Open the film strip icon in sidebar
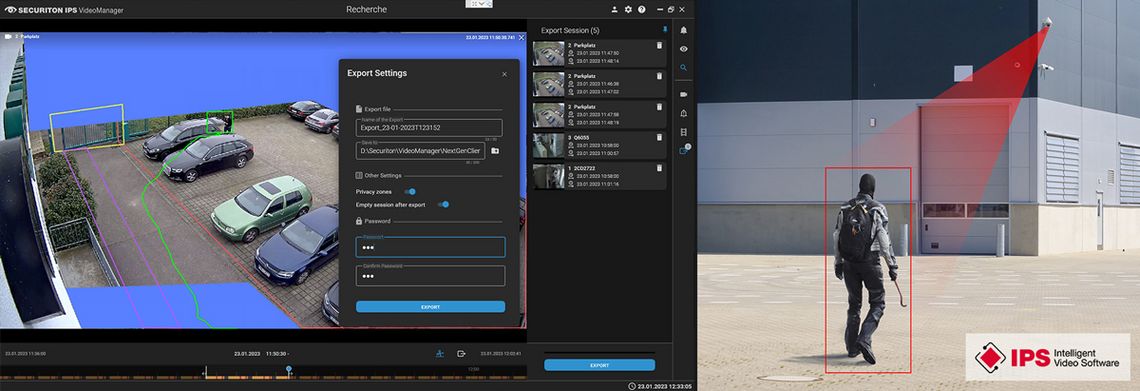 click(683, 132)
